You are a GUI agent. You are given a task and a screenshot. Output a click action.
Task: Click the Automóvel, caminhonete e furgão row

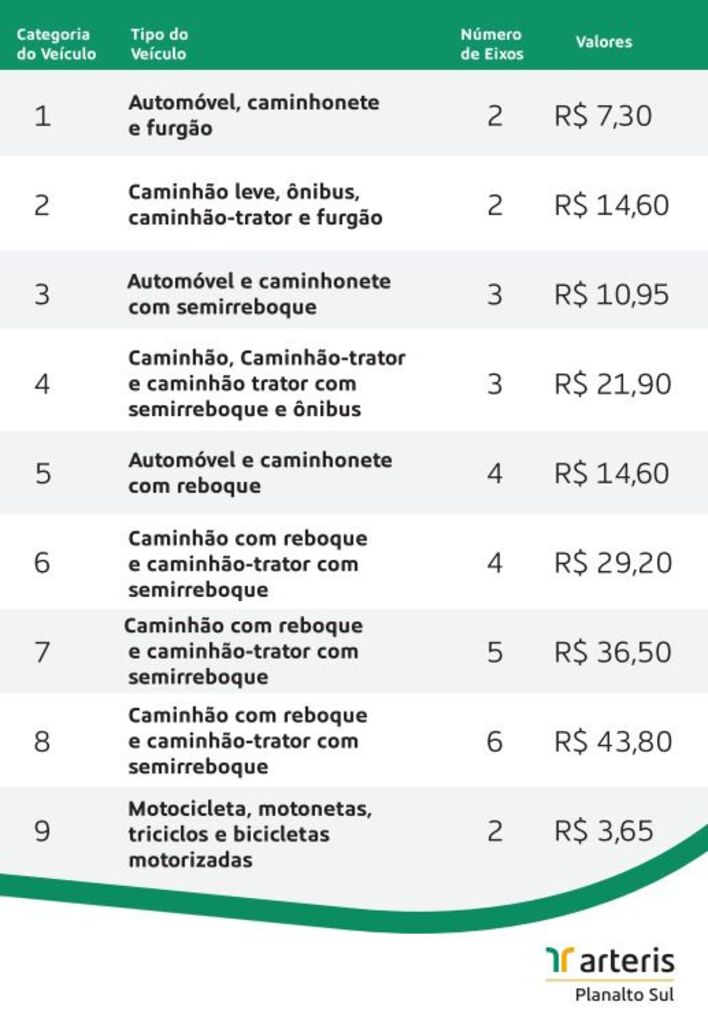[354, 114]
